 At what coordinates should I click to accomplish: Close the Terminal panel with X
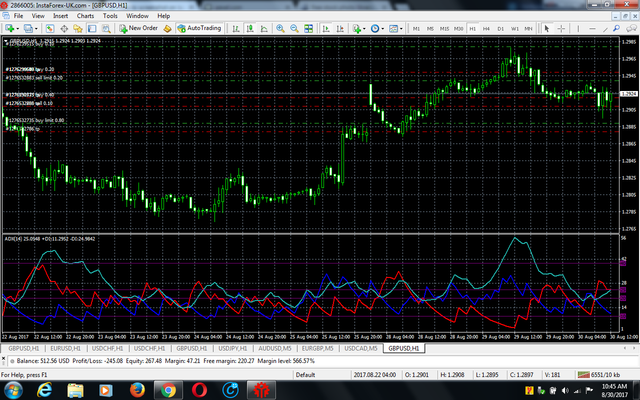point(4,358)
